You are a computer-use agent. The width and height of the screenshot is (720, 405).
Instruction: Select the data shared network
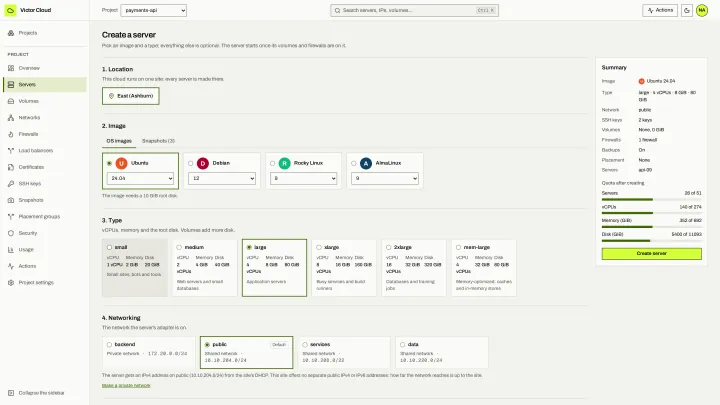[442, 352]
